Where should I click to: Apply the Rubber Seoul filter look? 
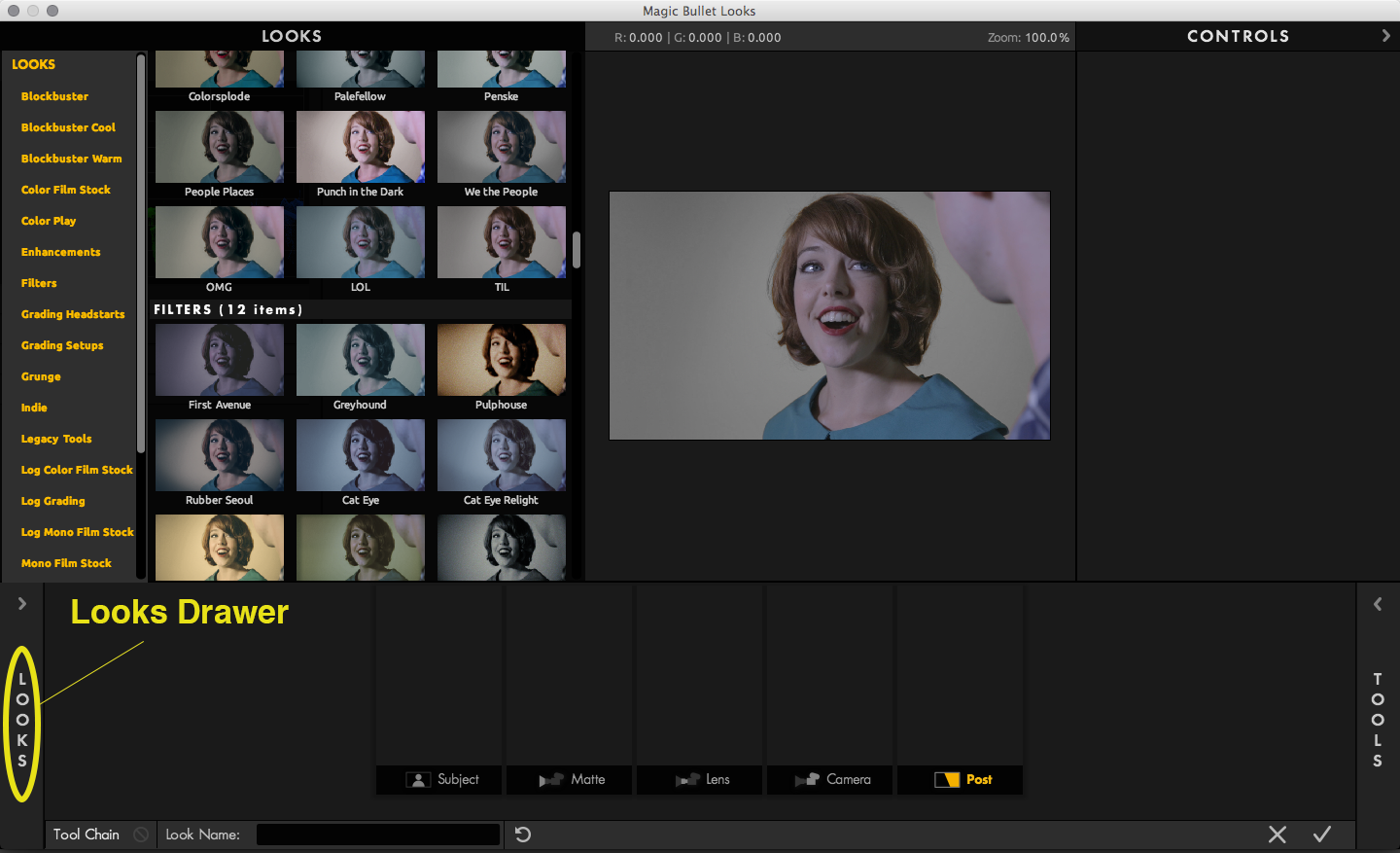tap(220, 455)
